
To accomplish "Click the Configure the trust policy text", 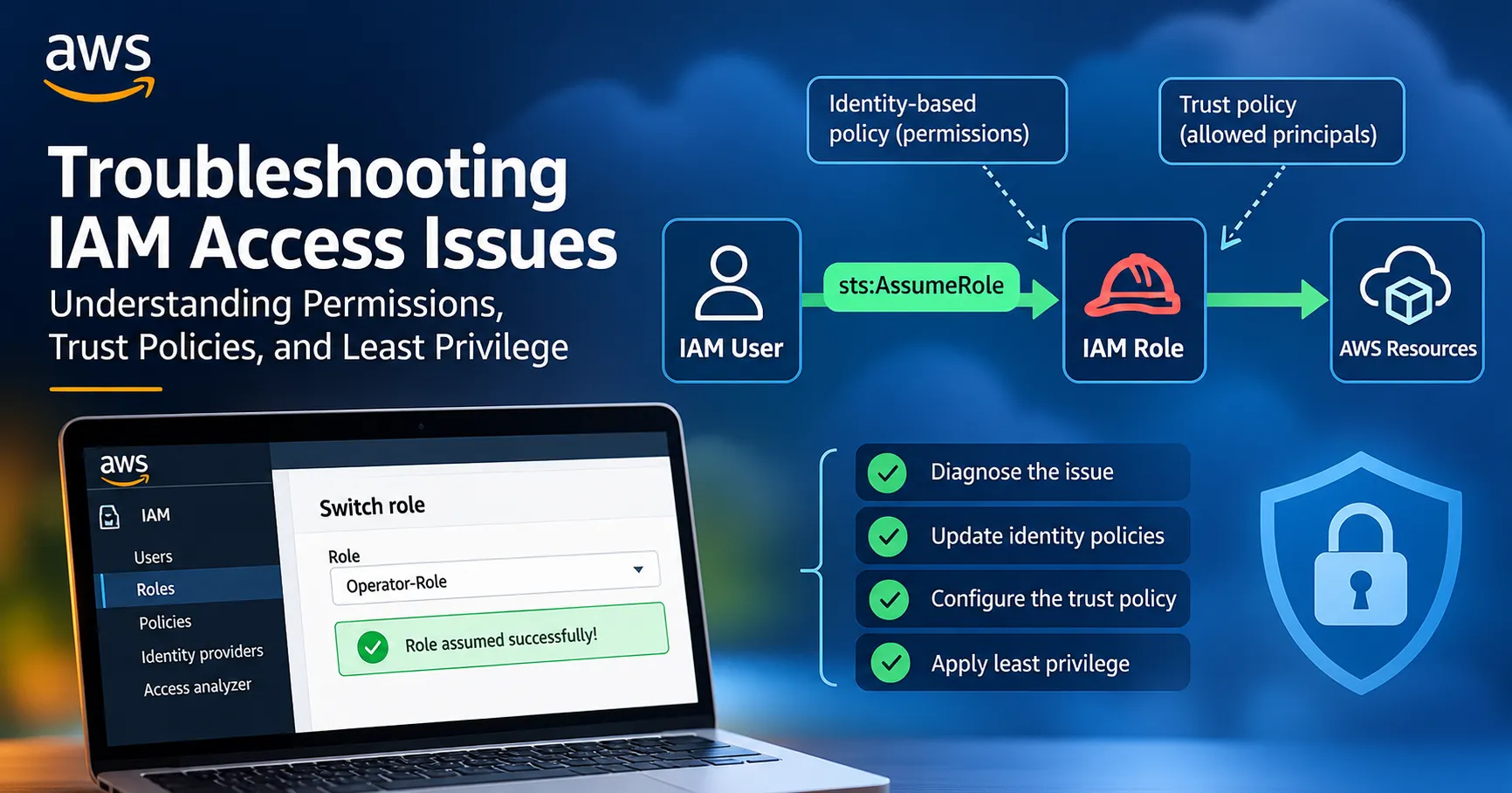I will coord(1054,599).
